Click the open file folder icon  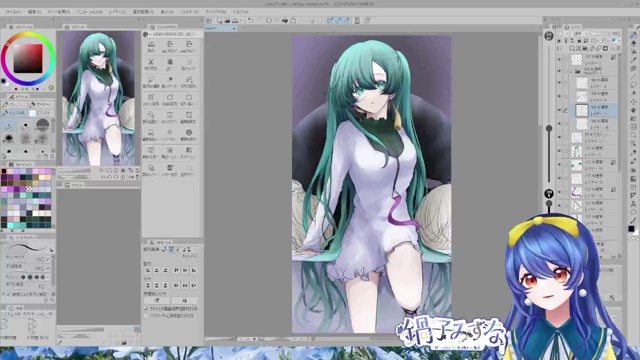coord(227,20)
